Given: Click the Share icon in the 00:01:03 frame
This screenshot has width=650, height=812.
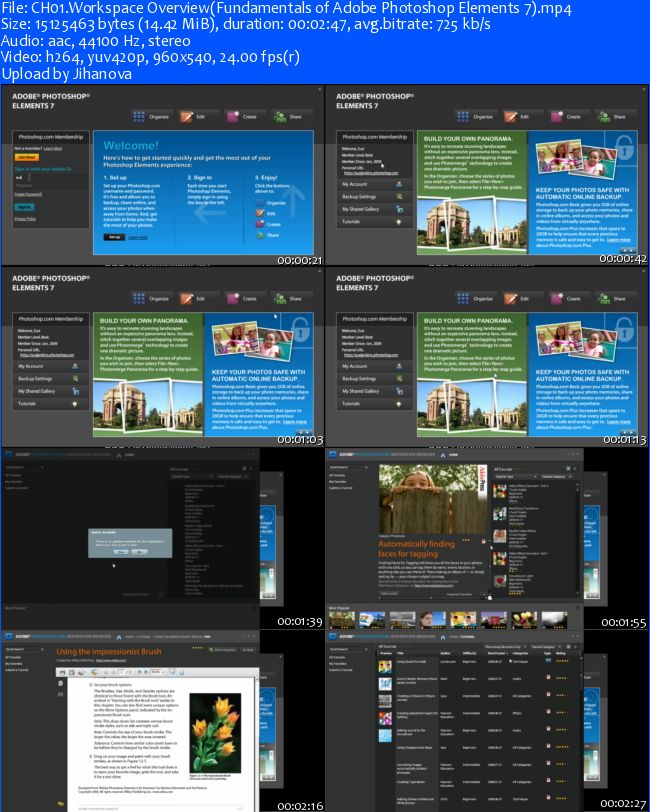Looking at the screenshot, I should 280,298.
